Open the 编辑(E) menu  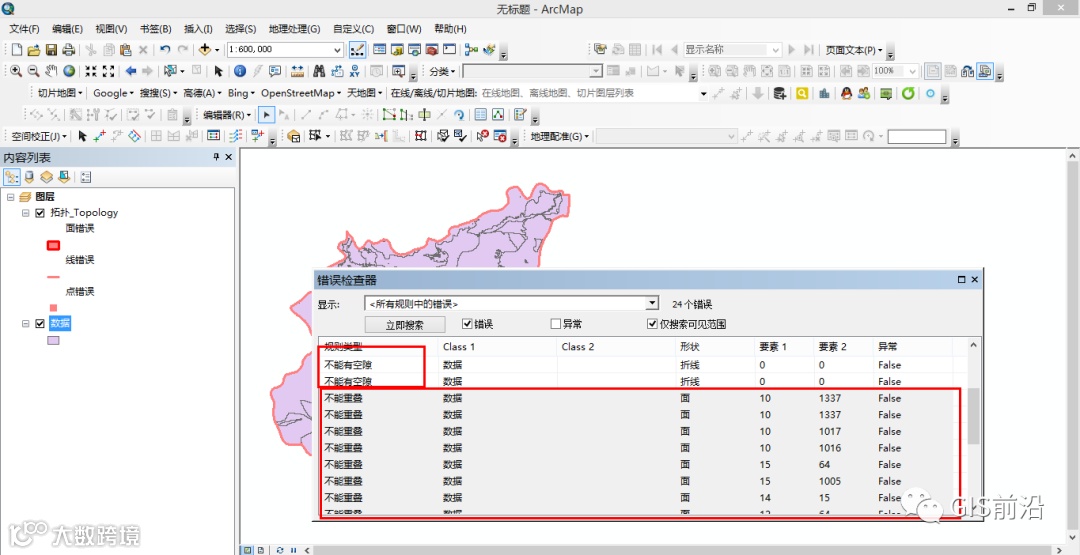tap(68, 29)
